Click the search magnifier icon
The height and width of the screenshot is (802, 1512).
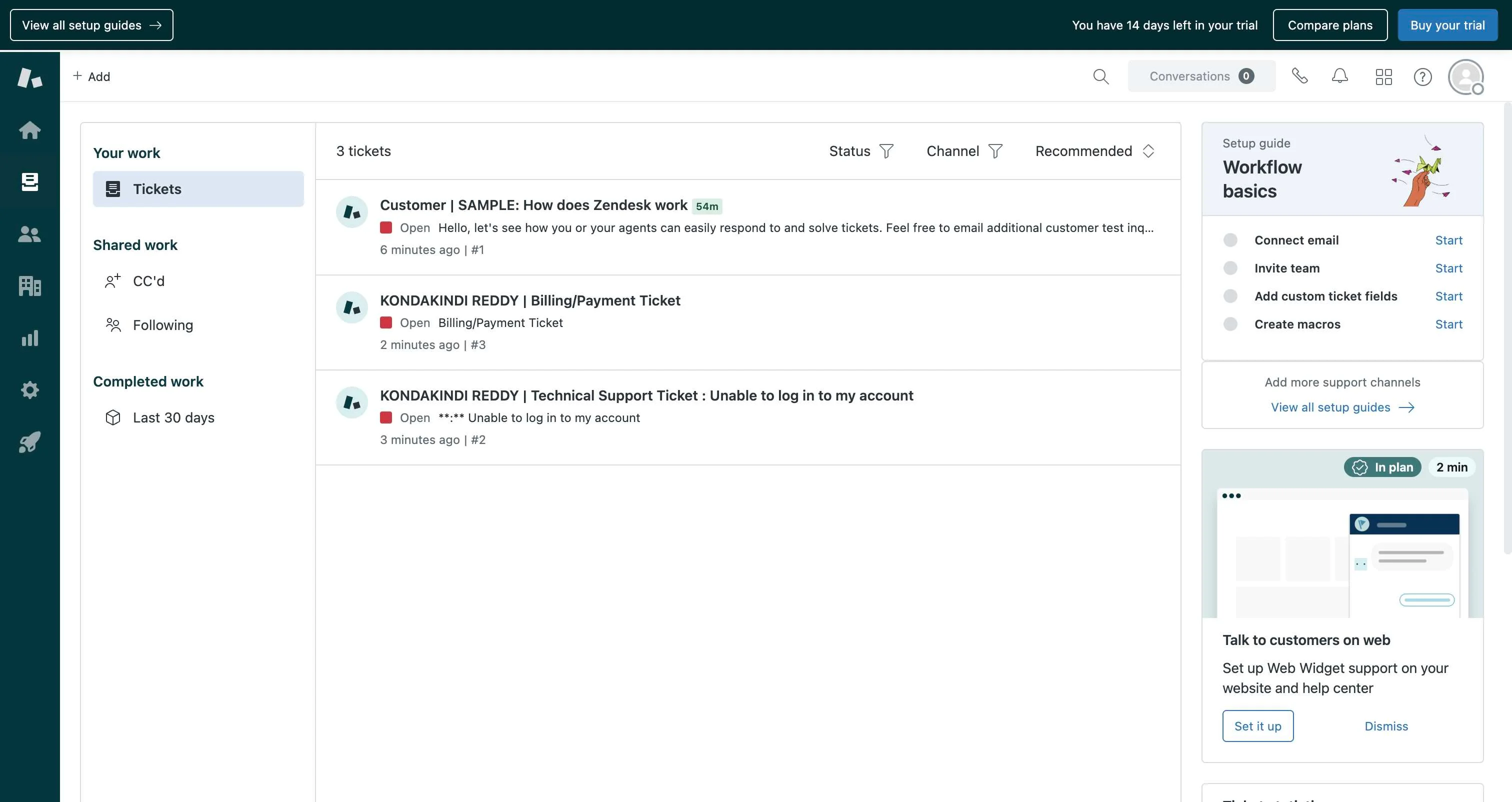(1100, 76)
